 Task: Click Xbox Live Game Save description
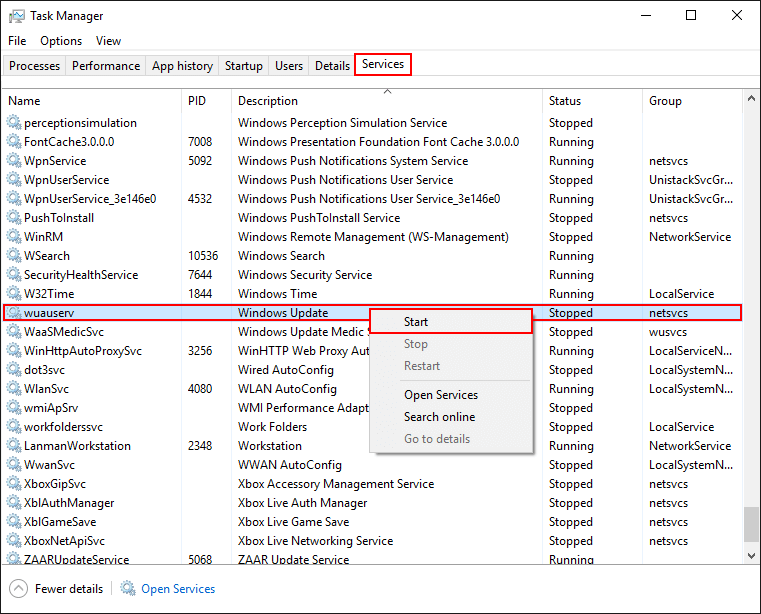point(293,521)
